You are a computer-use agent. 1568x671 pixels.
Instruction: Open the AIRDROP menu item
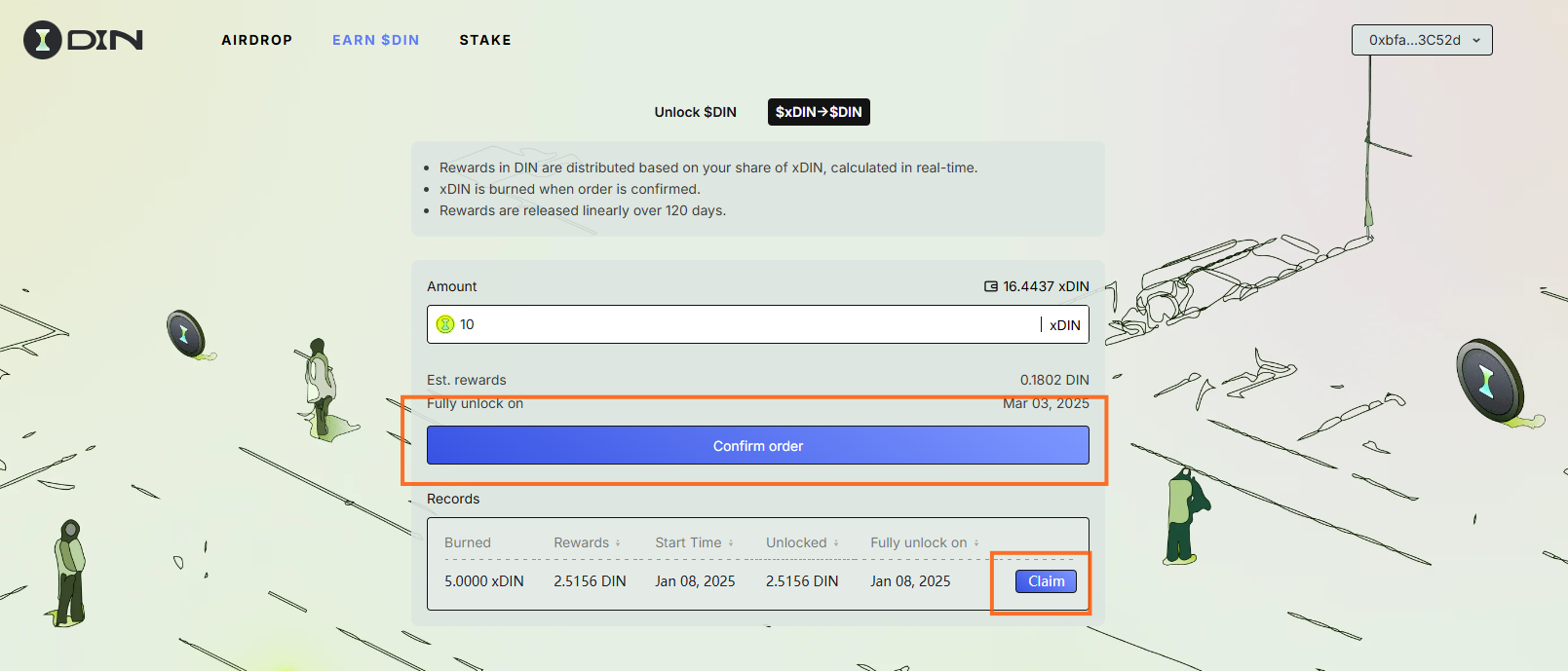click(x=256, y=40)
